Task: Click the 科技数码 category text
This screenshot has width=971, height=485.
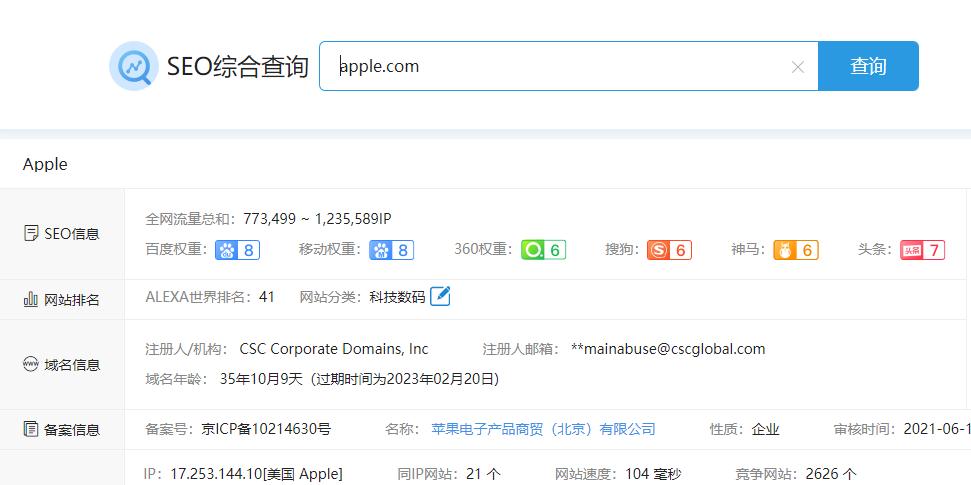Action: click(x=398, y=297)
